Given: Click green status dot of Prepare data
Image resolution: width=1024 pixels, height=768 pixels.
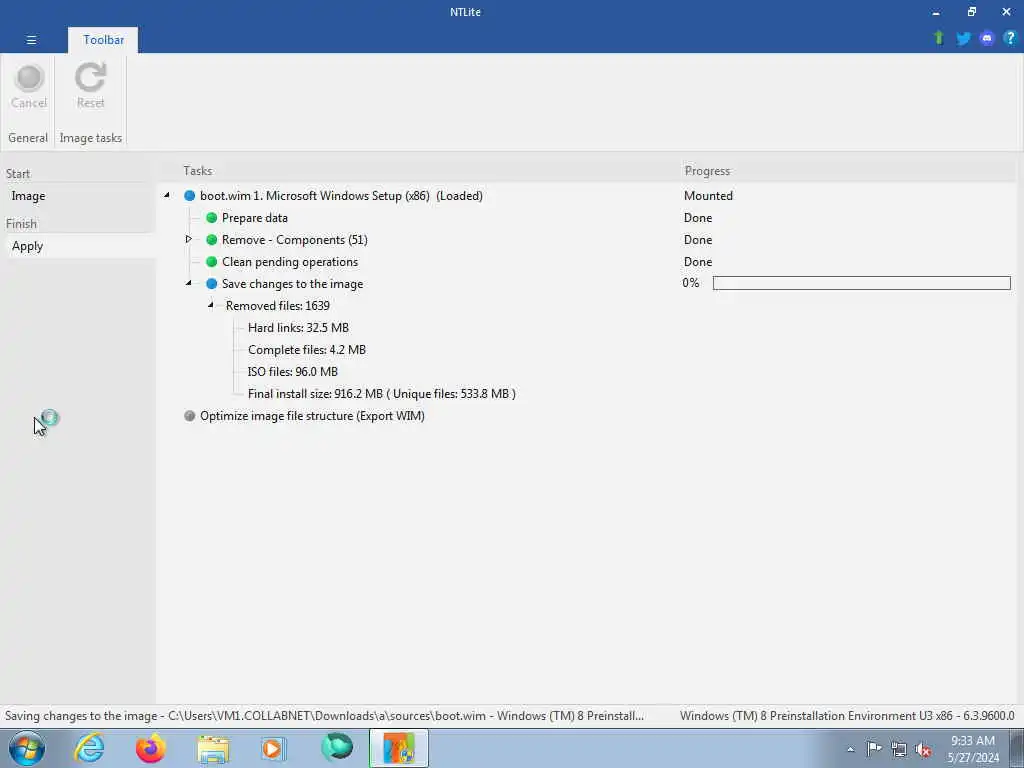Looking at the screenshot, I should click(212, 217).
